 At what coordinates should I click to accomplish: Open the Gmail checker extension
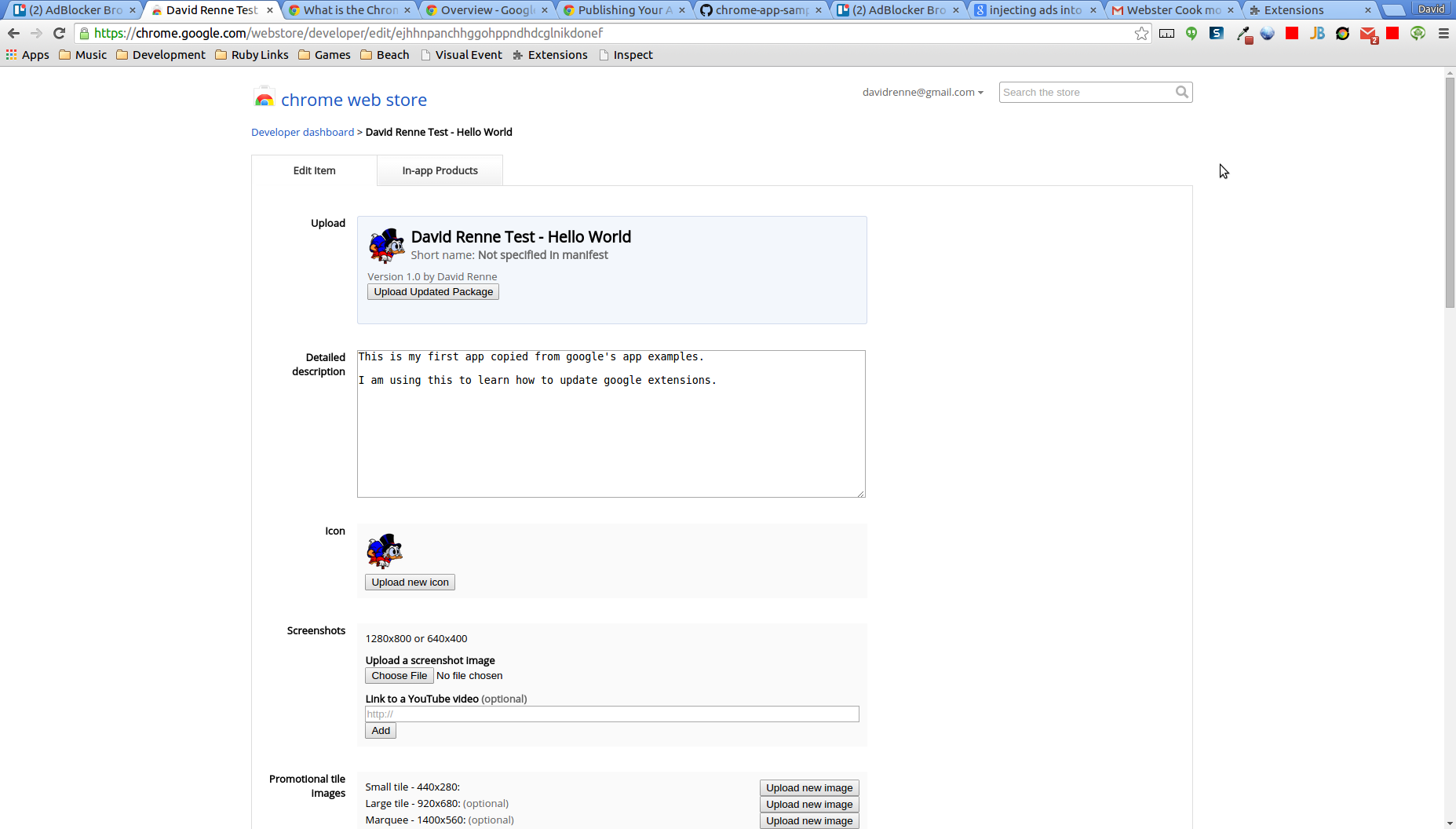[x=1368, y=34]
